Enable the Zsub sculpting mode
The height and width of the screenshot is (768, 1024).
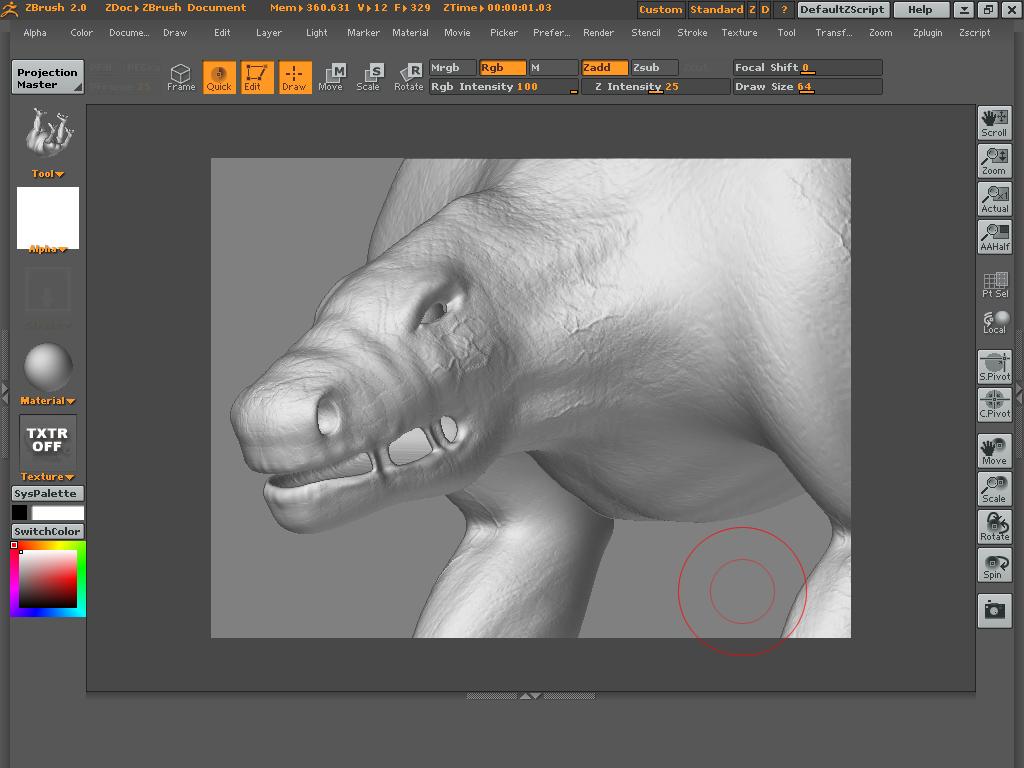click(651, 67)
